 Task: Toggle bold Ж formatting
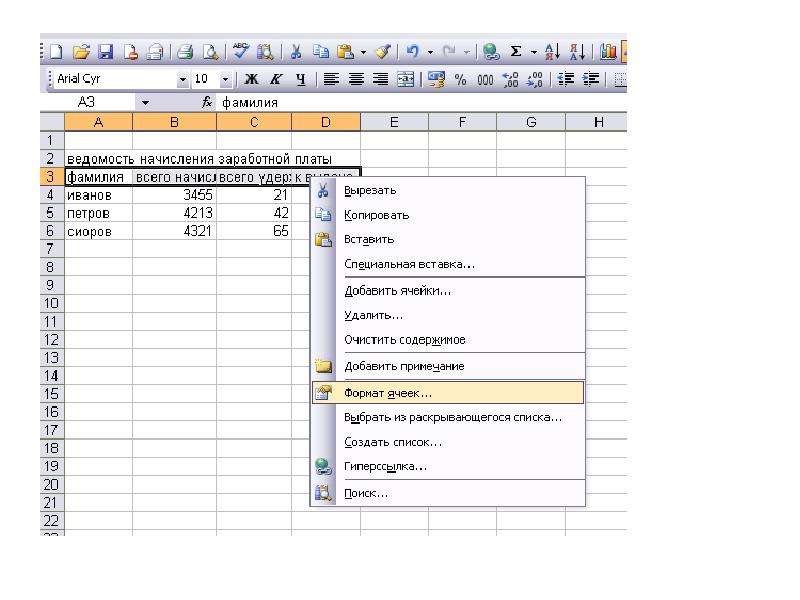[x=251, y=79]
